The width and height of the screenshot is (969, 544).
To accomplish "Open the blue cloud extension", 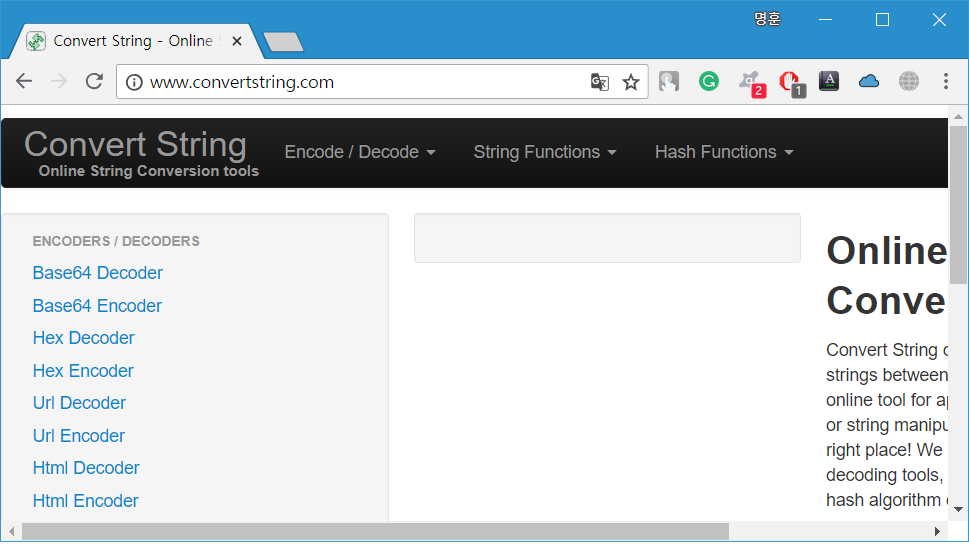I will pos(869,81).
